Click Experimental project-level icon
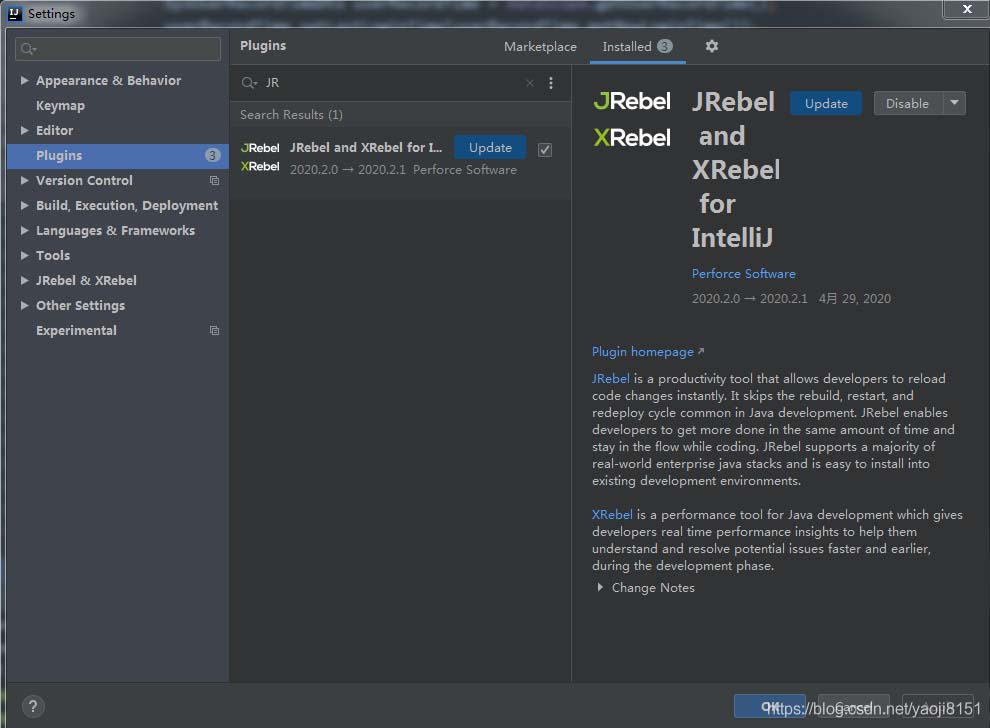 [215, 330]
